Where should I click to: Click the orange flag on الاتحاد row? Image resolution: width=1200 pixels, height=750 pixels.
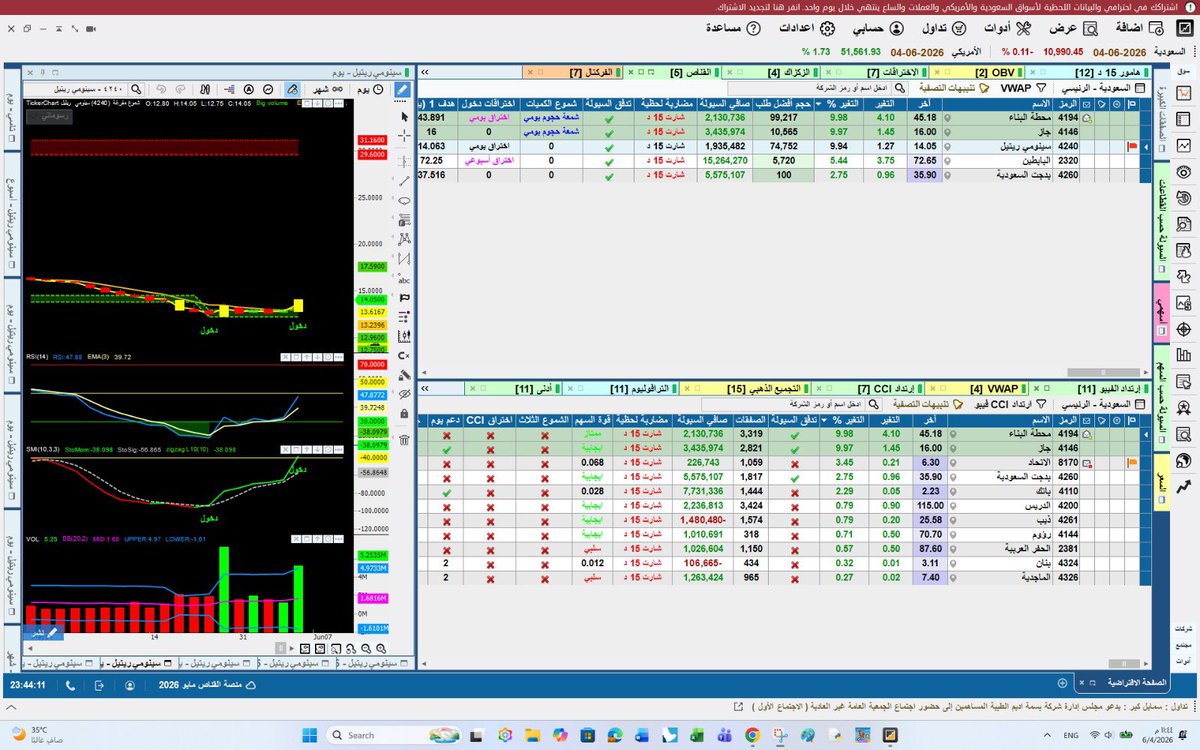point(1133,463)
